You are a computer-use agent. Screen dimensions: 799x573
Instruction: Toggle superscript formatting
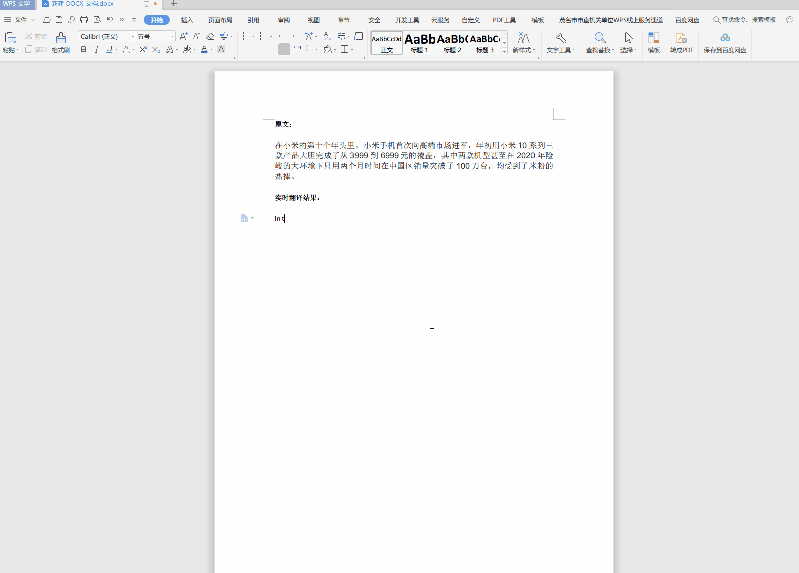[x=143, y=49]
